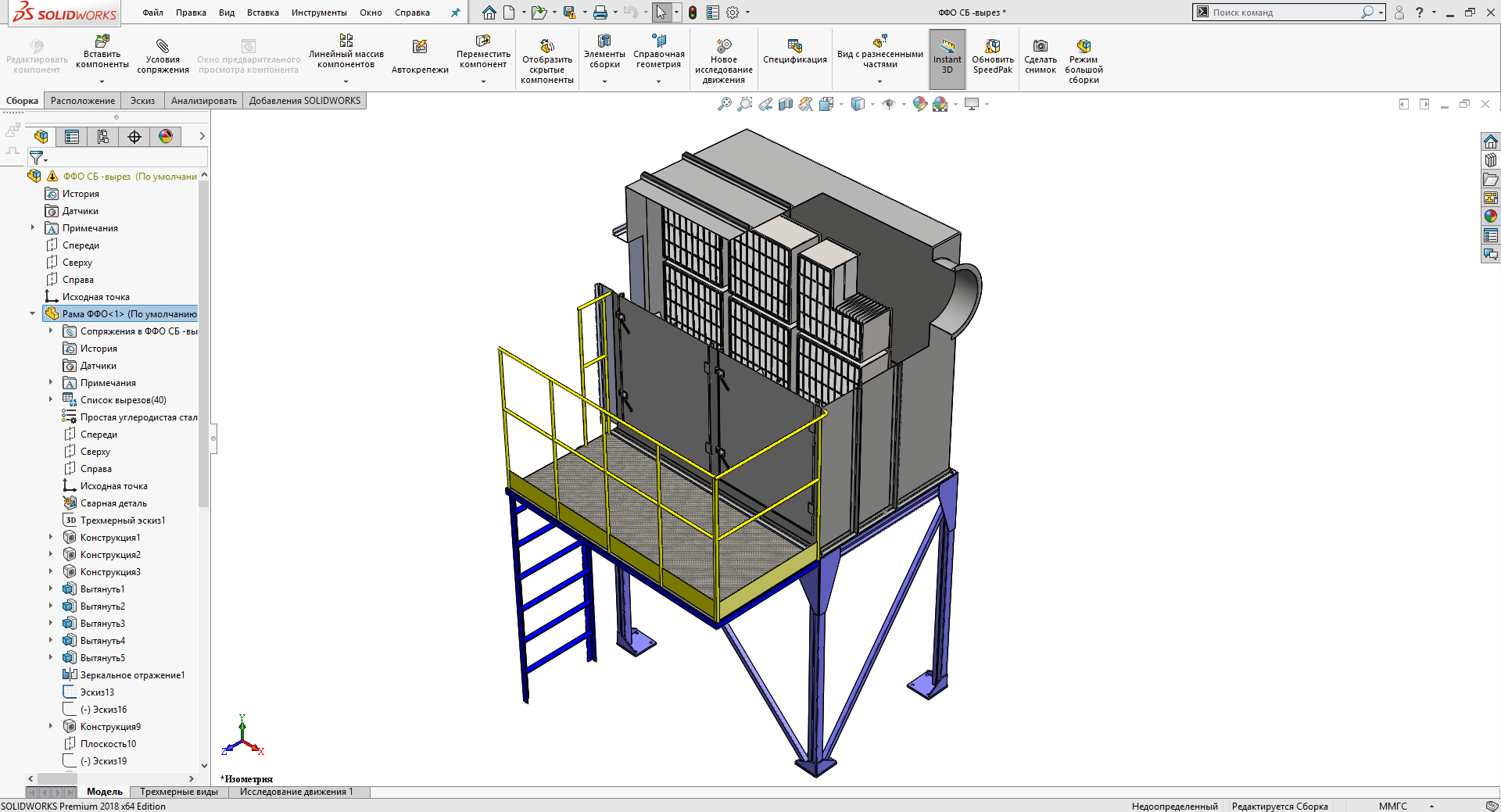The width and height of the screenshot is (1501, 812).
Task: Click the Zoom to Fit magnifier icon
Action: tap(725, 104)
